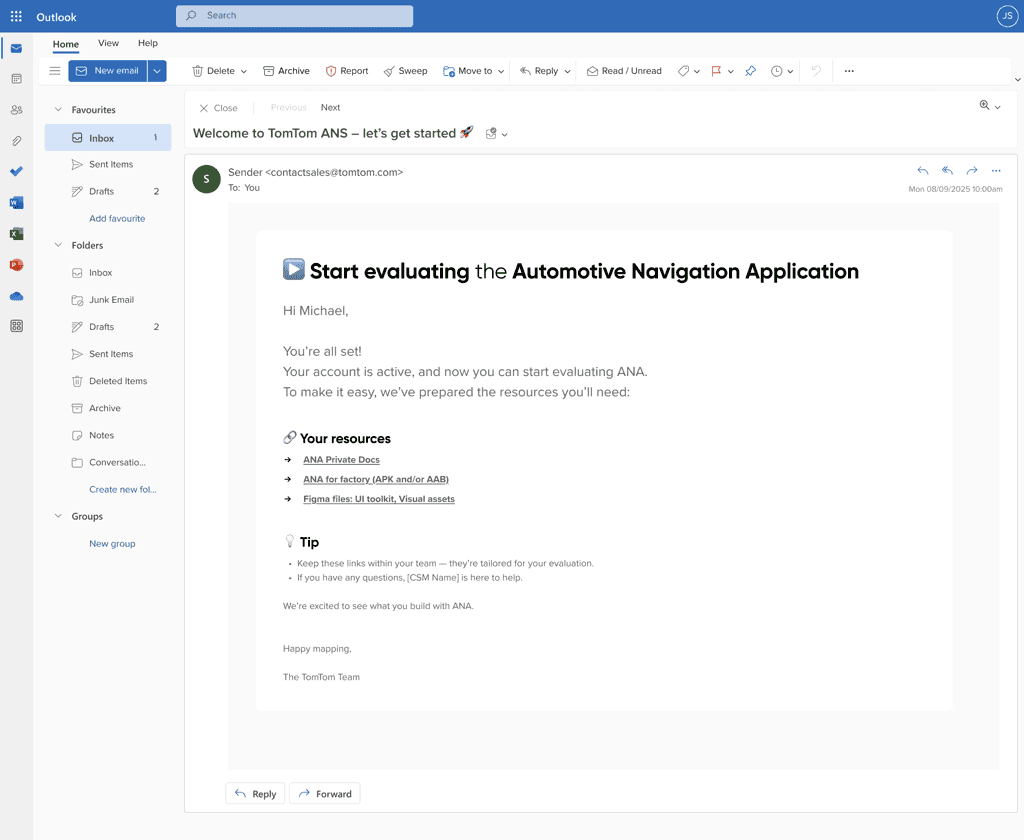1024x840 pixels.
Task: Expand the New email dropdown arrow
Action: point(157,71)
